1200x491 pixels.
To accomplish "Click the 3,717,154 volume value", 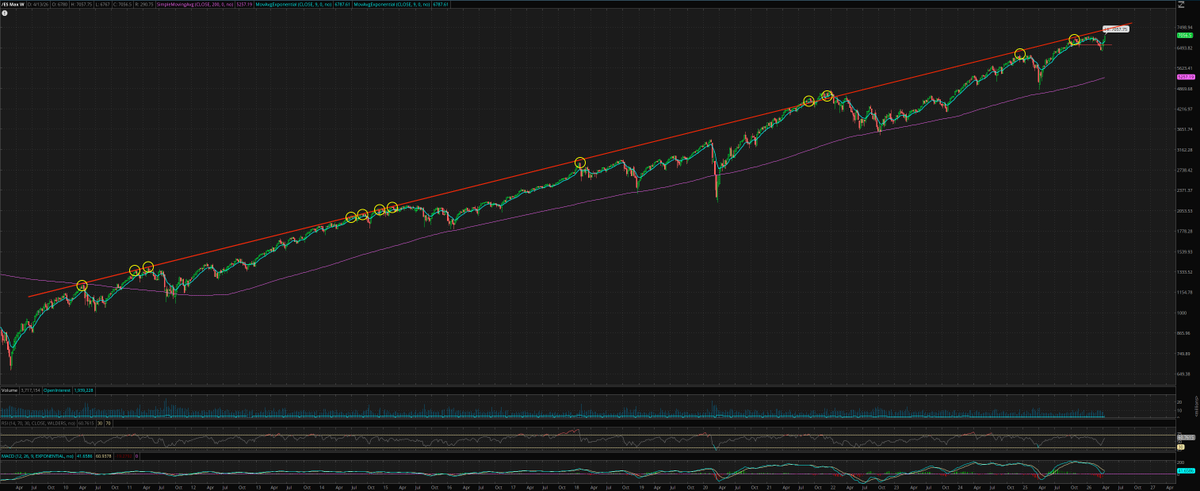I will [x=31, y=390].
